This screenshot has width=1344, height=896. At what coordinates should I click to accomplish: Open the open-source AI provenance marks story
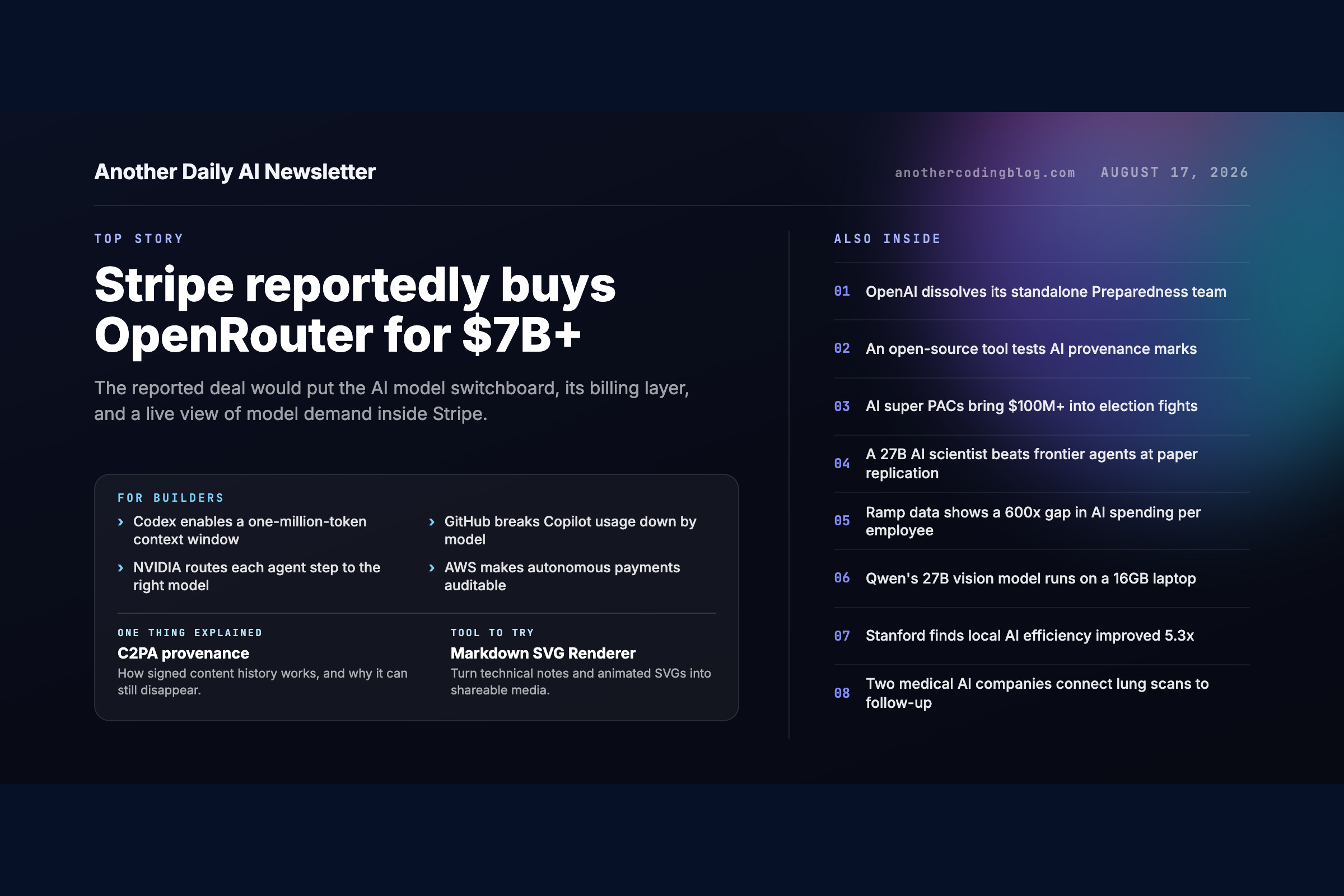coord(1031,349)
